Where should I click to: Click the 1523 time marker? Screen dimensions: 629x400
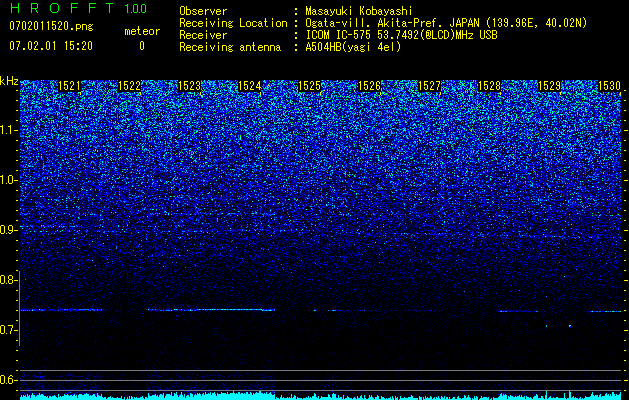pyautogui.click(x=189, y=86)
